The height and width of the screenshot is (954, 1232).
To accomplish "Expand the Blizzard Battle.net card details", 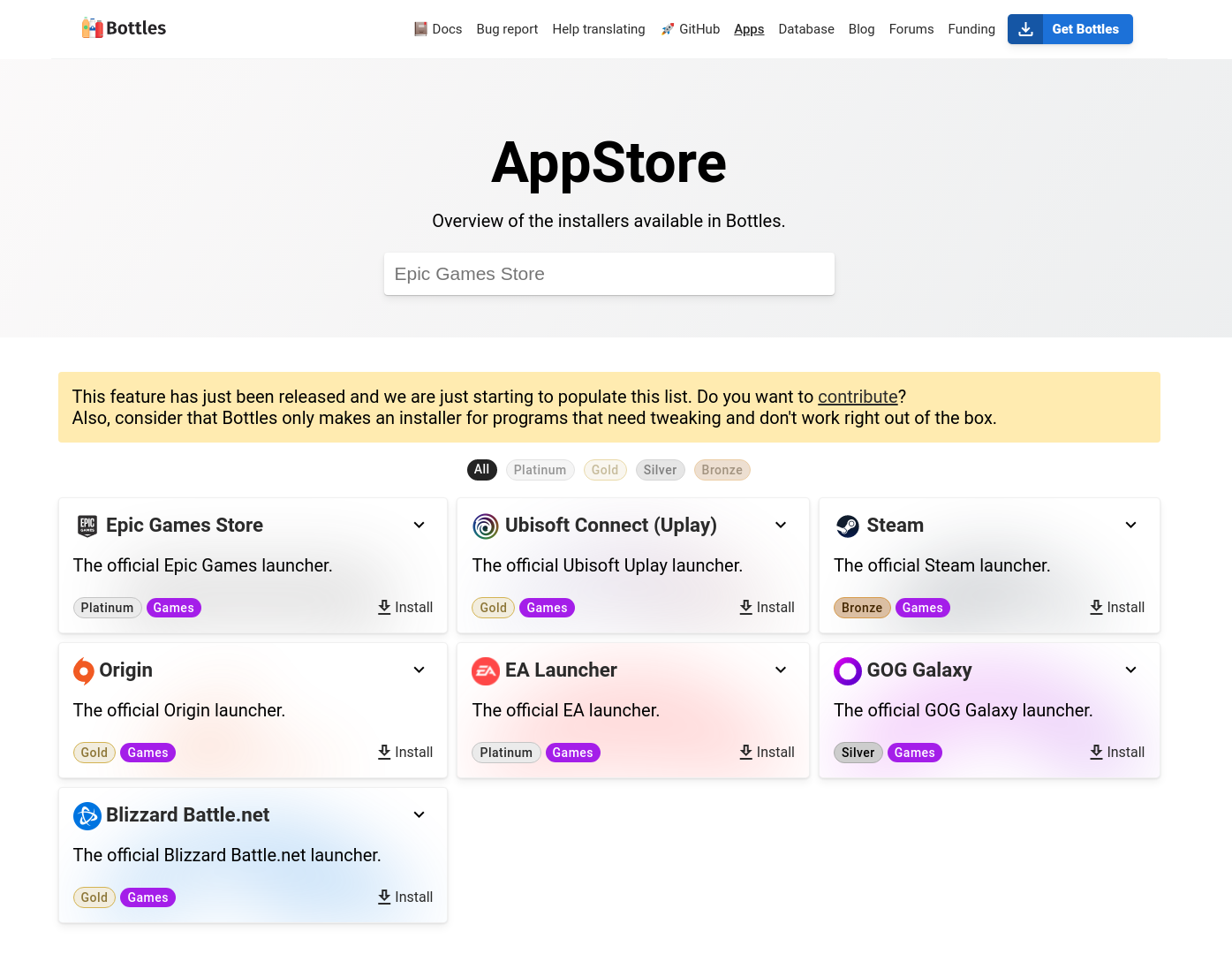I will (419, 814).
